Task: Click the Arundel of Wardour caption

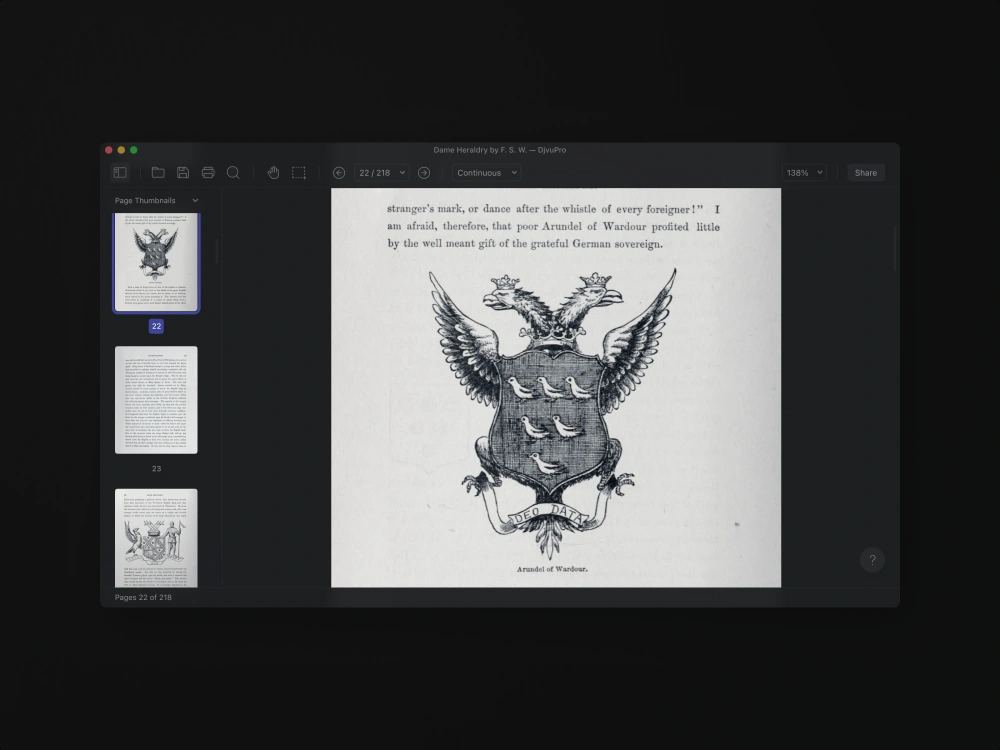Action: [x=552, y=569]
